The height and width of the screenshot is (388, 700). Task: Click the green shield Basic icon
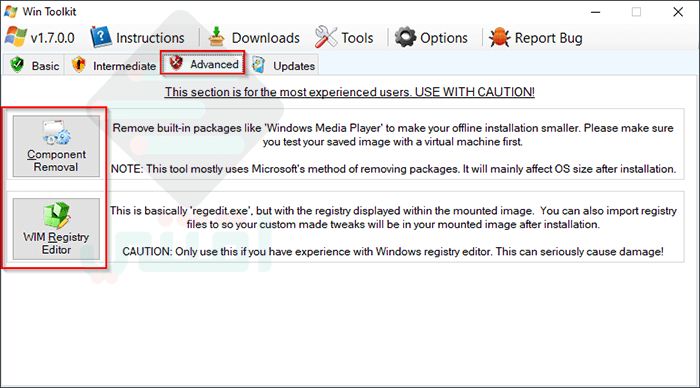[x=17, y=65]
